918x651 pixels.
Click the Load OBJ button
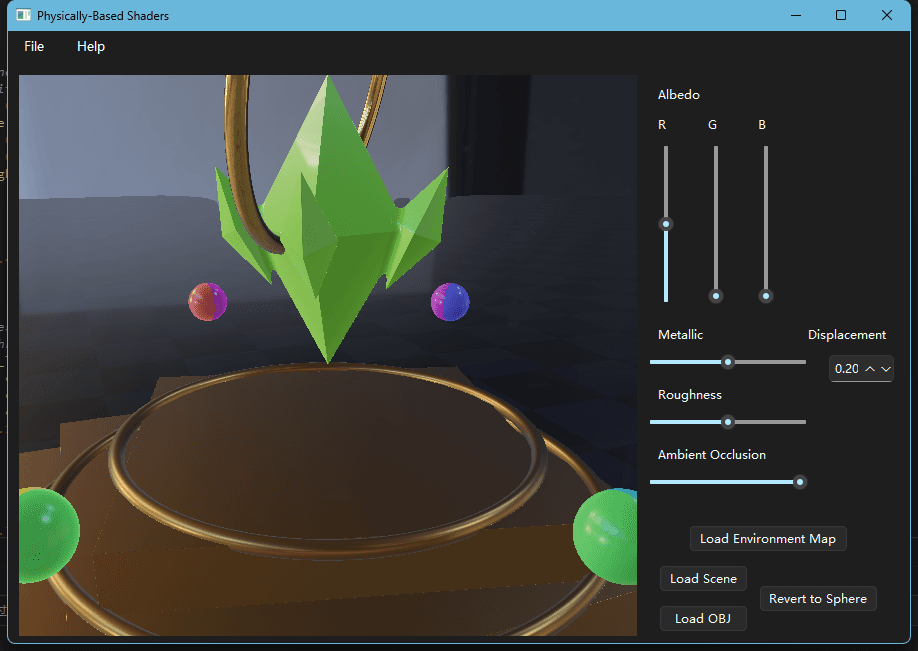click(x=703, y=618)
